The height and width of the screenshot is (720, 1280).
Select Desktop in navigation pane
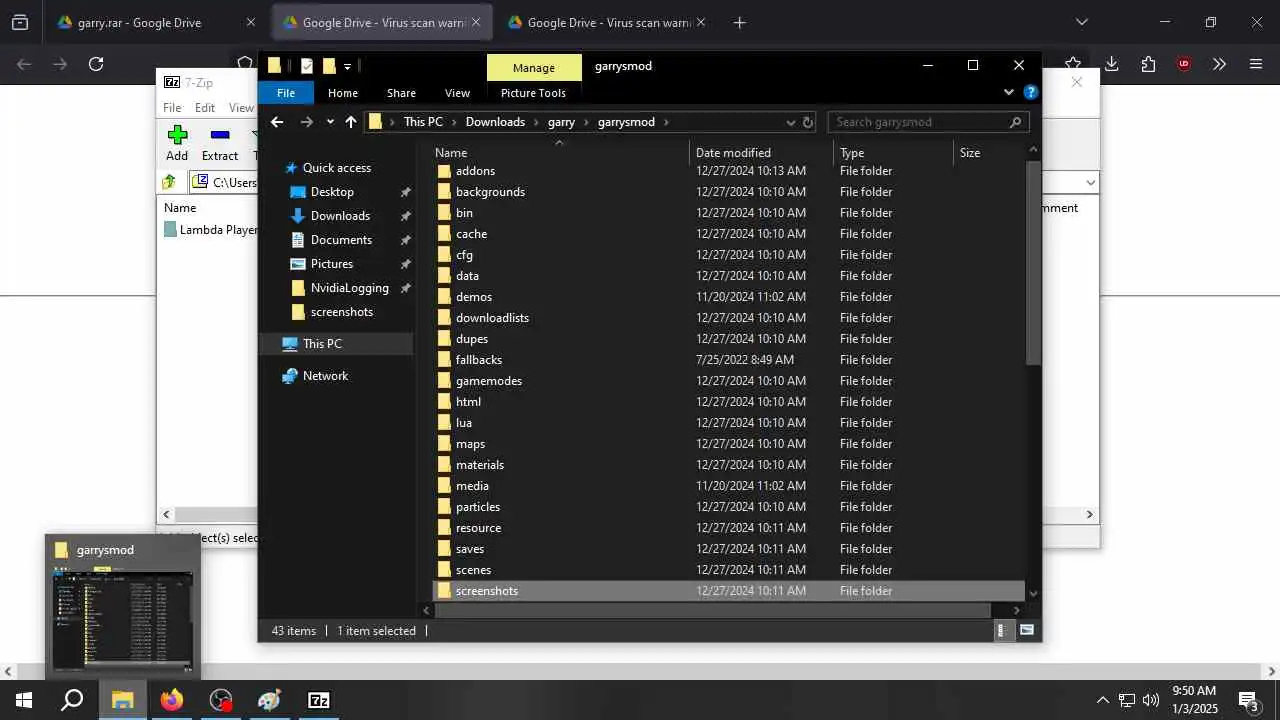(x=332, y=192)
